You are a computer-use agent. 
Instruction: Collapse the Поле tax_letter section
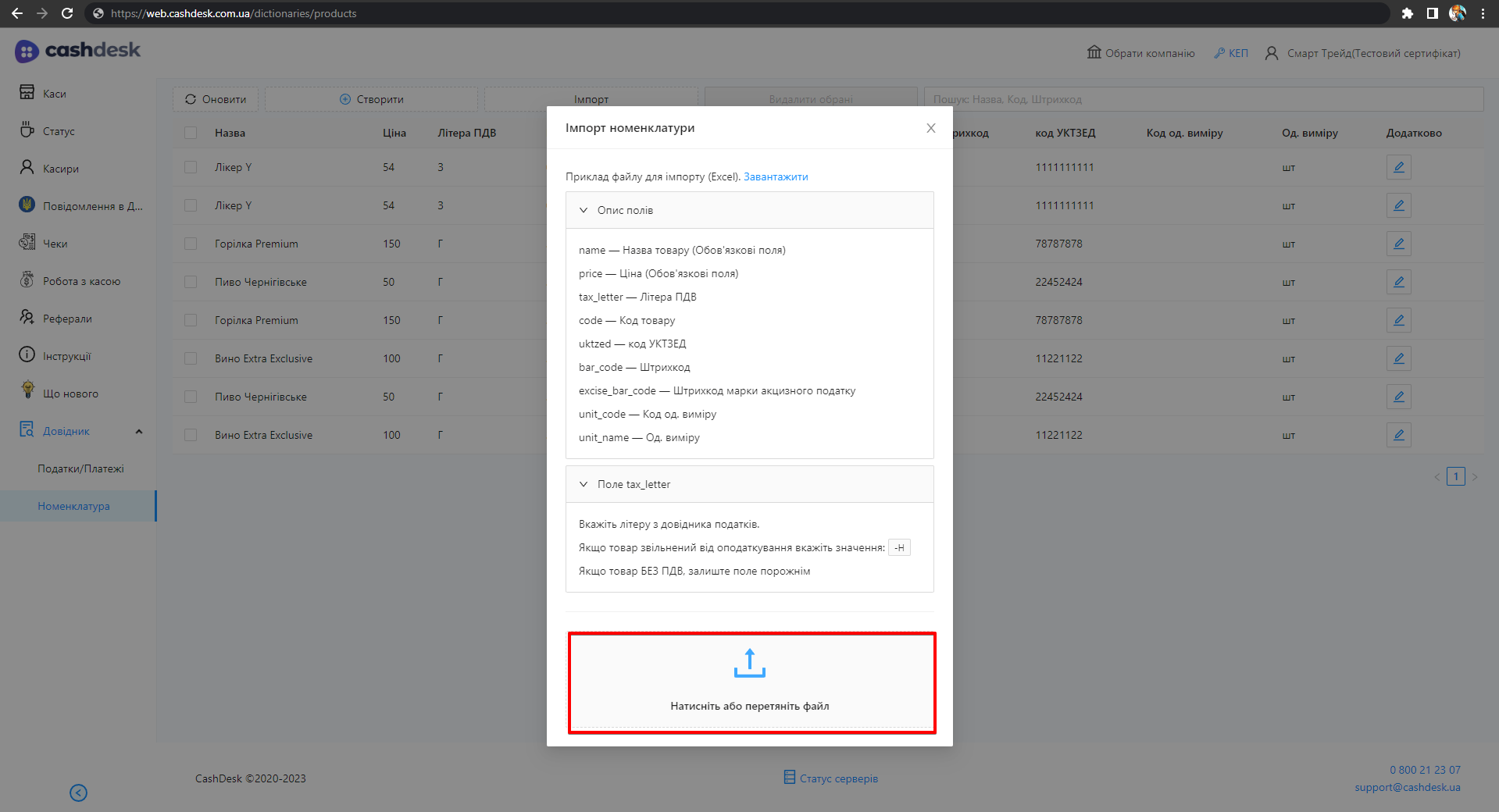[584, 484]
